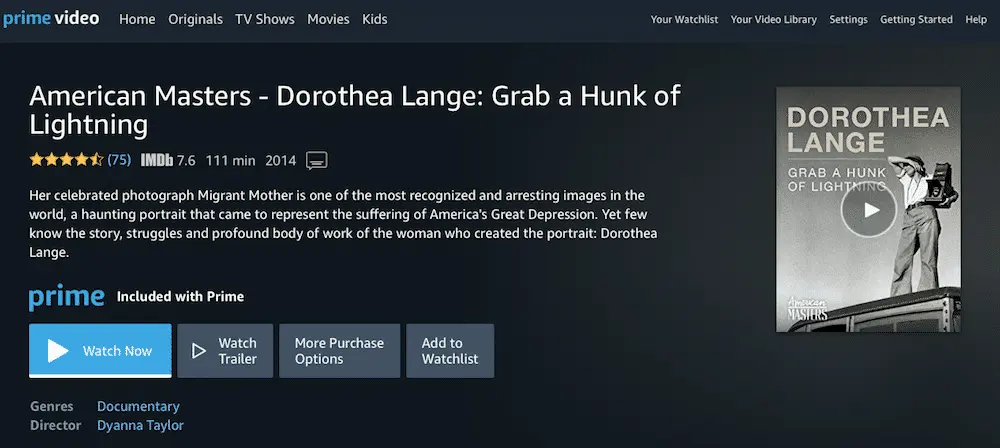Click the Watch Now button
The width and height of the screenshot is (1000, 448).
coord(100,350)
